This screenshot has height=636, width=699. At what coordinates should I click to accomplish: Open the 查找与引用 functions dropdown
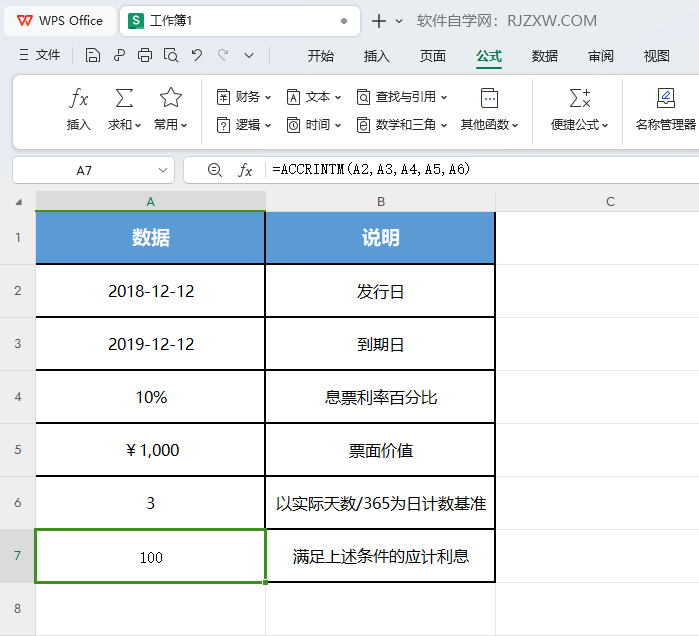[x=402, y=97]
